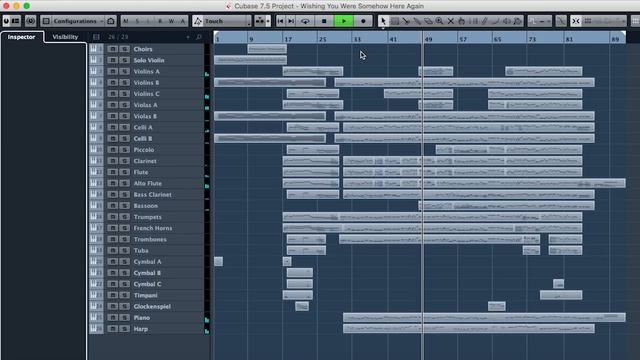Image resolution: width=640 pixels, height=360 pixels.
Task: Select the Glockenspiel clip near bar 65
Action: [x=497, y=306]
